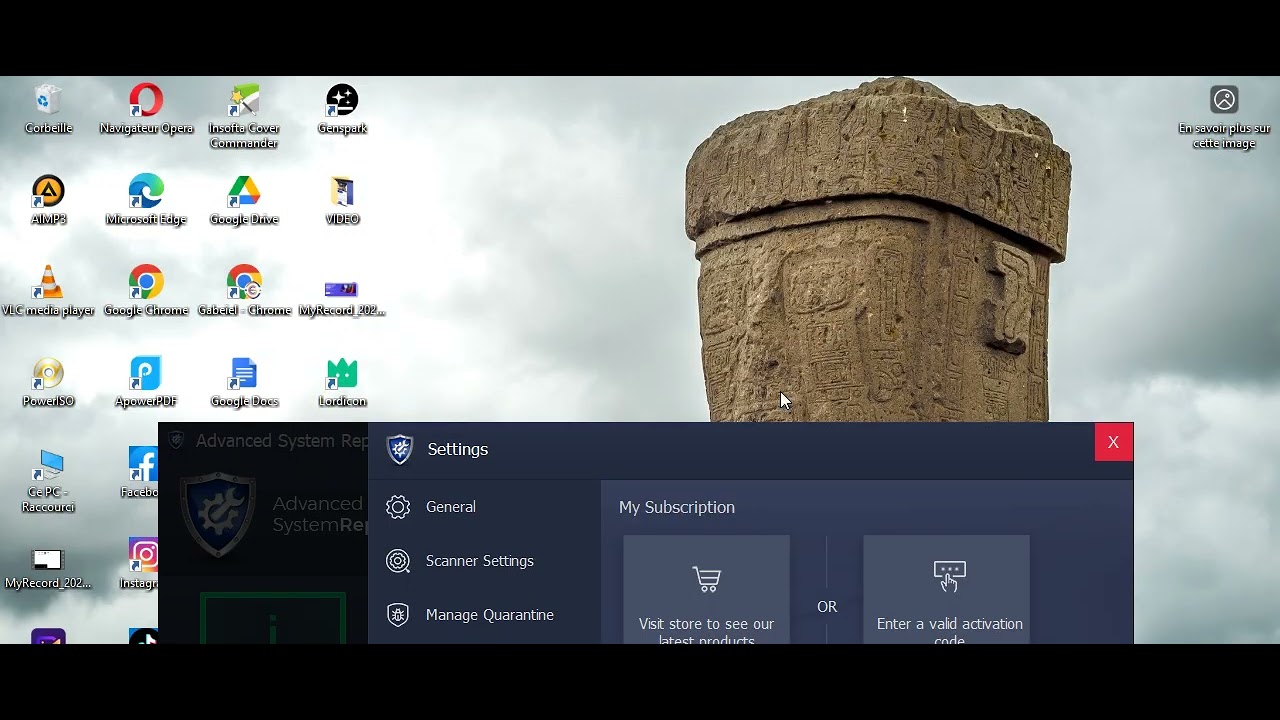Open the VIDEO folder icon
The height and width of the screenshot is (720, 1280).
[342, 199]
